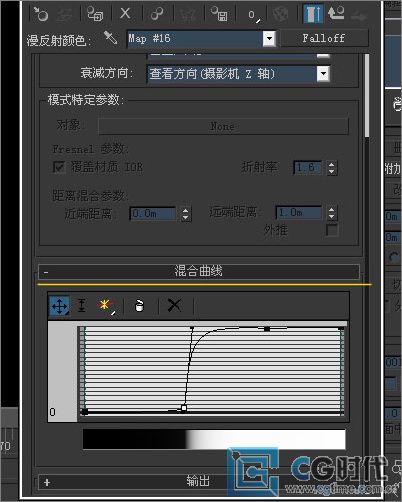Click Put Material to Scene icon
This screenshot has width=402, height=502.
coord(63,15)
